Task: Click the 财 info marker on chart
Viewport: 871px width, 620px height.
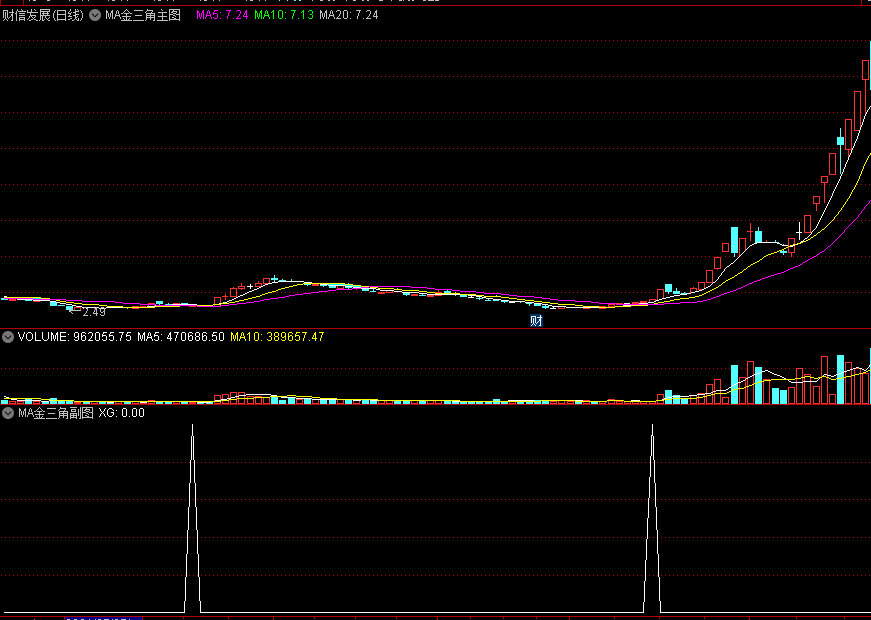Action: point(536,321)
